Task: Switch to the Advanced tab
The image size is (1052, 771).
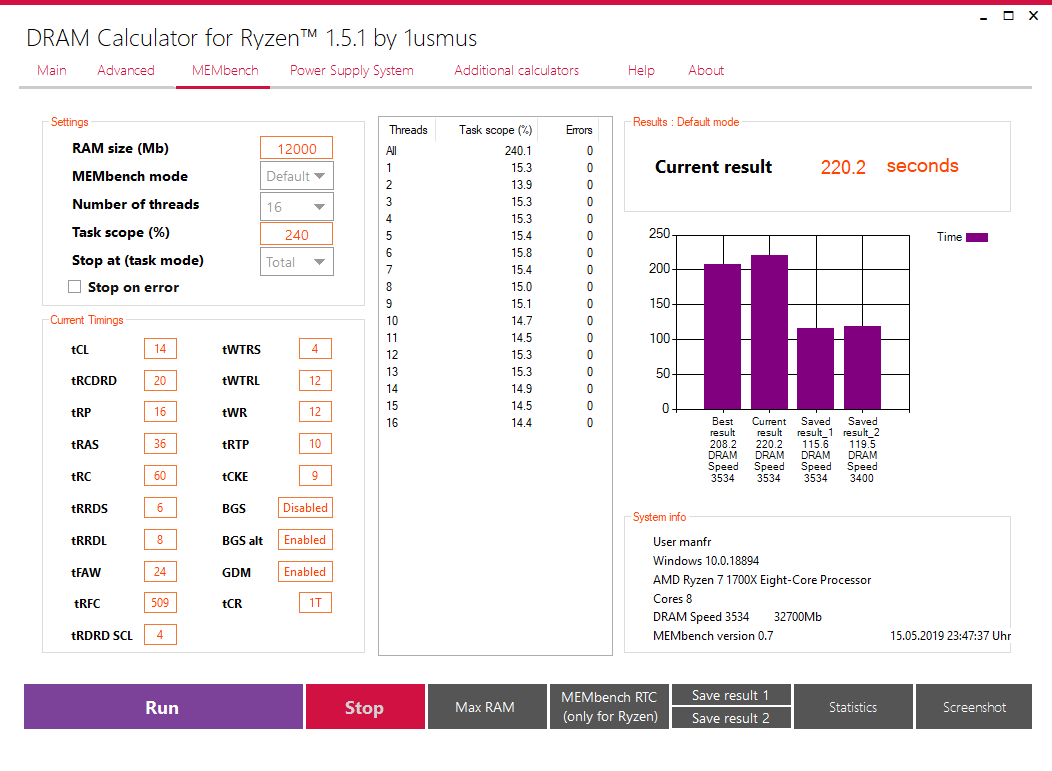Action: (x=125, y=70)
